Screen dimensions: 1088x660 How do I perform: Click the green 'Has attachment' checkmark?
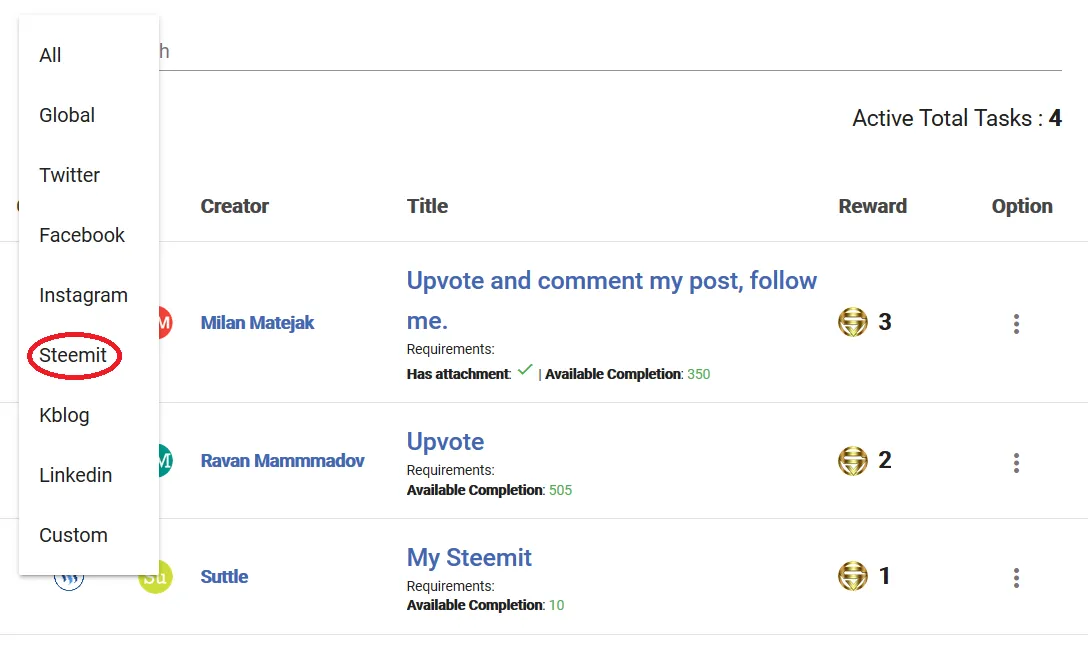coord(525,370)
